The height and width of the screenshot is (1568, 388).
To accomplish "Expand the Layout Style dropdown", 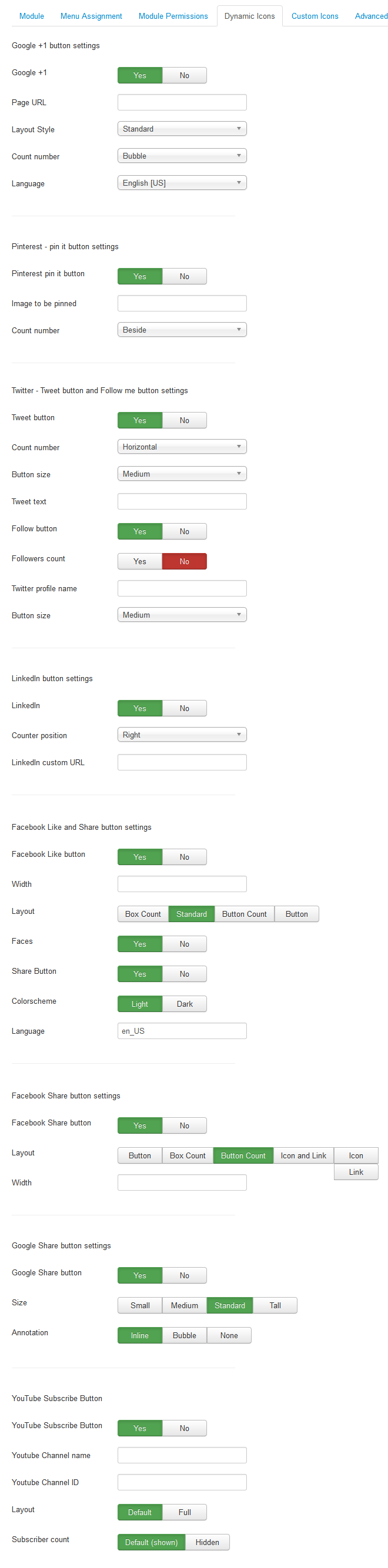I will click(x=182, y=129).
